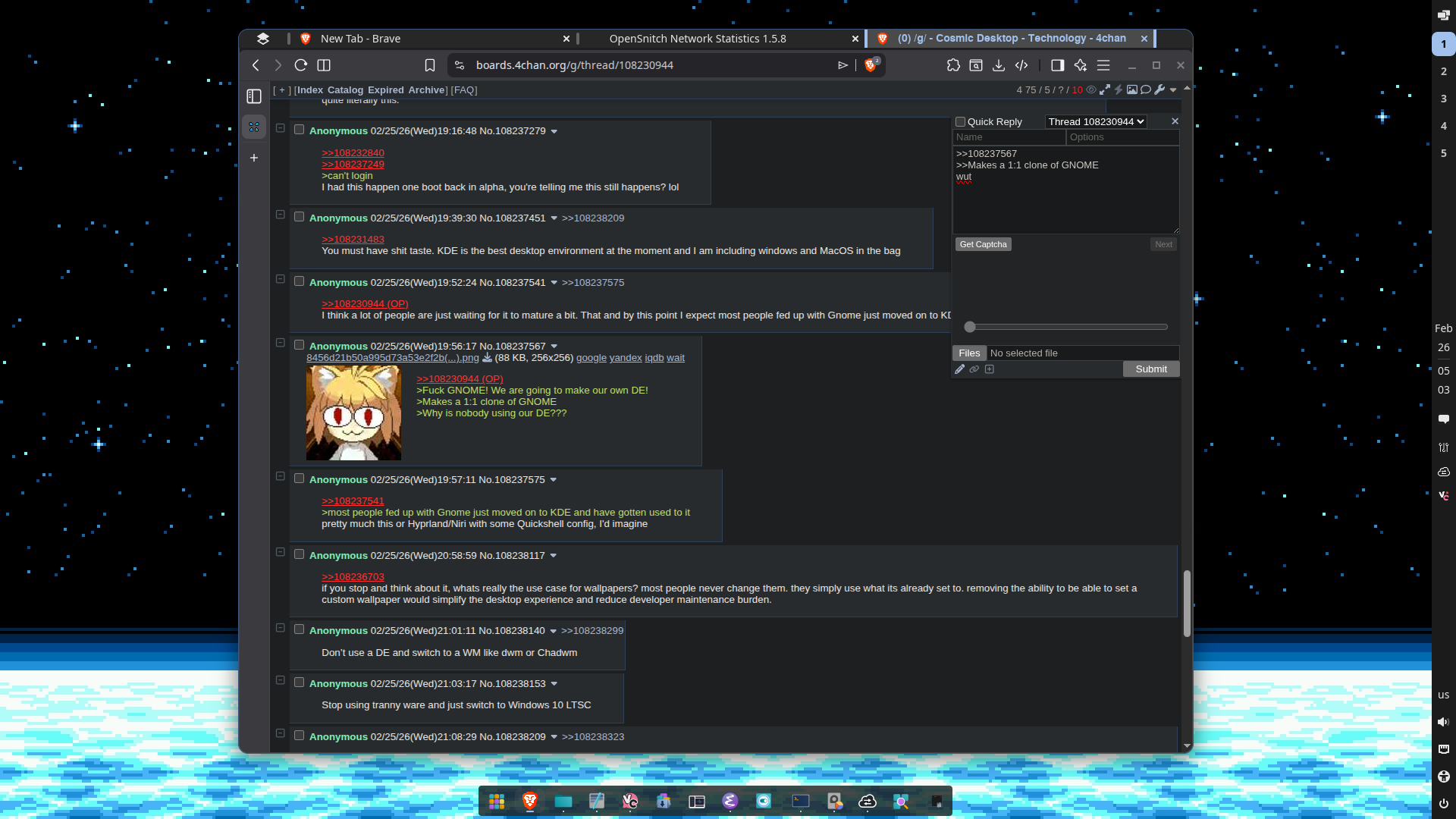Screen dimensions: 1456x819
Task: Open menu arrow of post No.108237567
Action: tap(554, 347)
